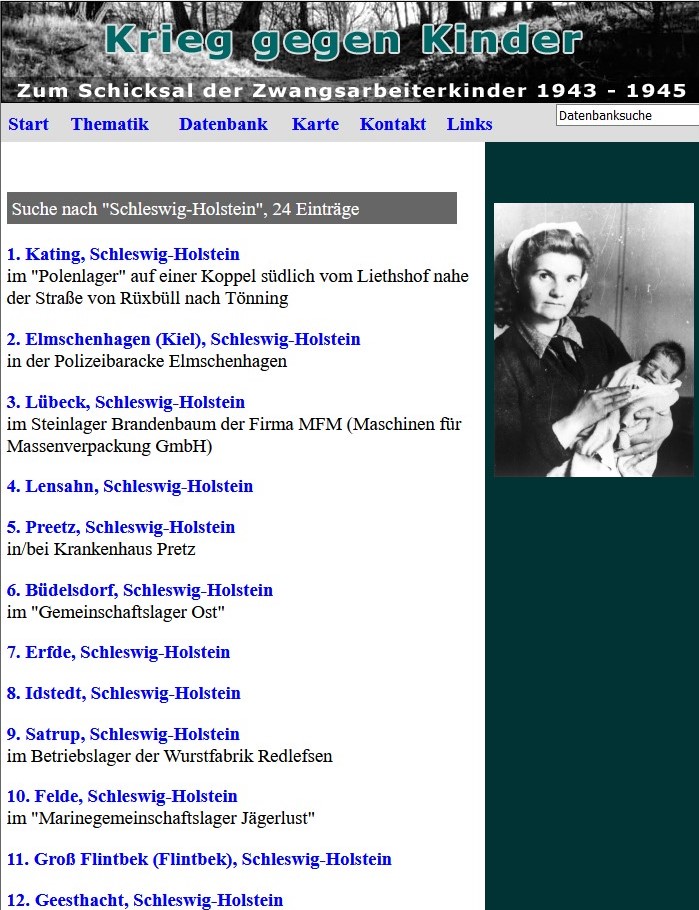Open the Satrup, Schleswig-Holstein result
699x910 pixels.
pos(123,734)
